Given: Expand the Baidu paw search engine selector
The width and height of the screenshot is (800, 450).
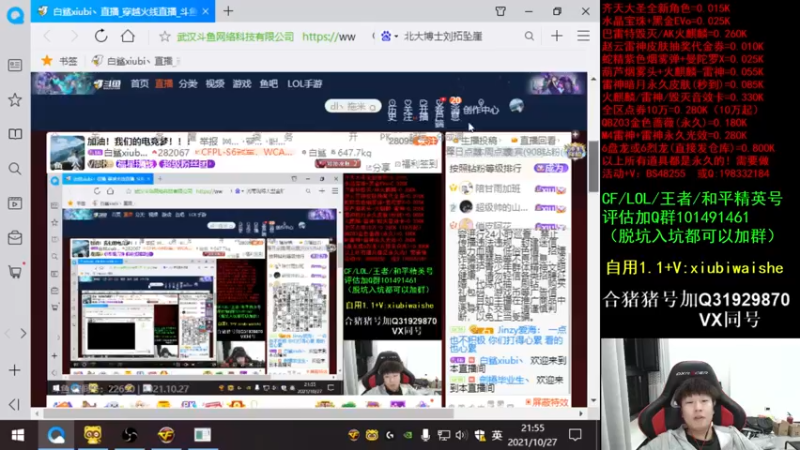Looking at the screenshot, I should pos(389,36).
